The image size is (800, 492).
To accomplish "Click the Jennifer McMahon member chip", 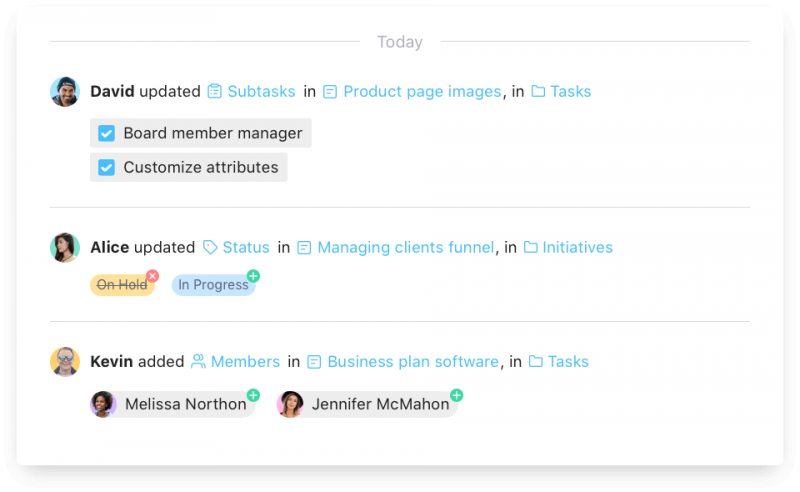I will point(367,404).
